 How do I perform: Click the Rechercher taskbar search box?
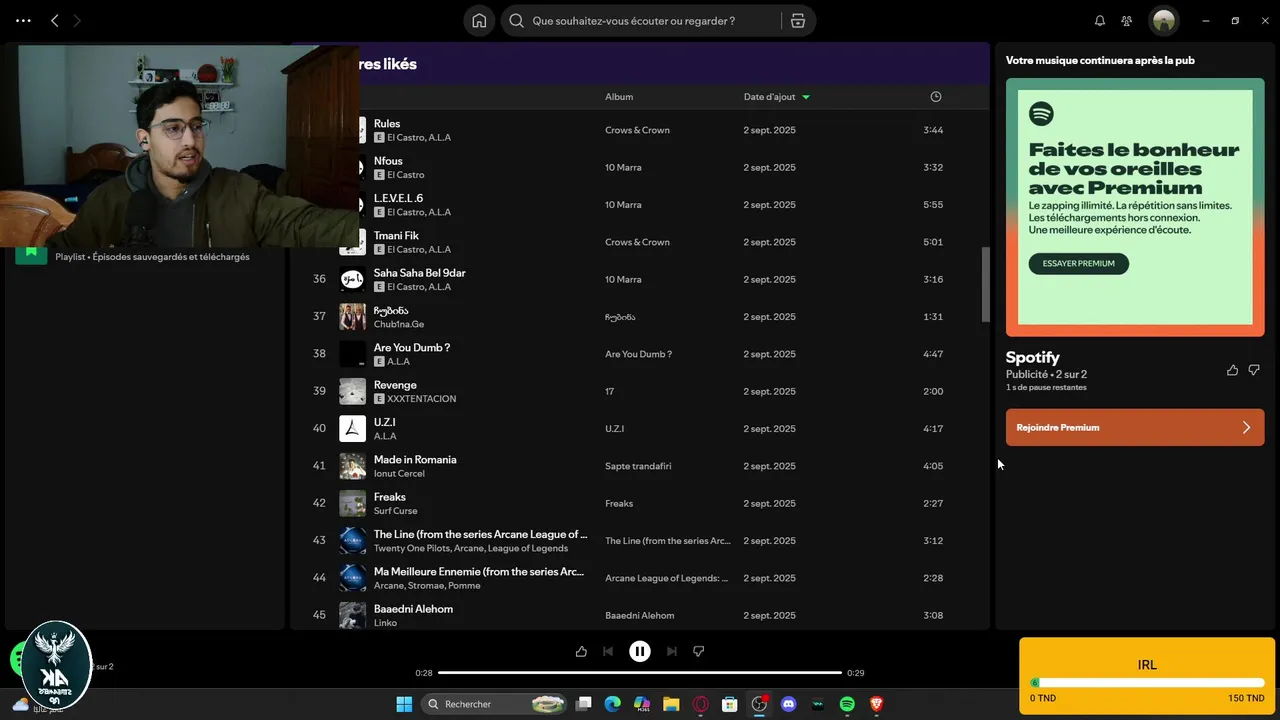click(x=493, y=704)
